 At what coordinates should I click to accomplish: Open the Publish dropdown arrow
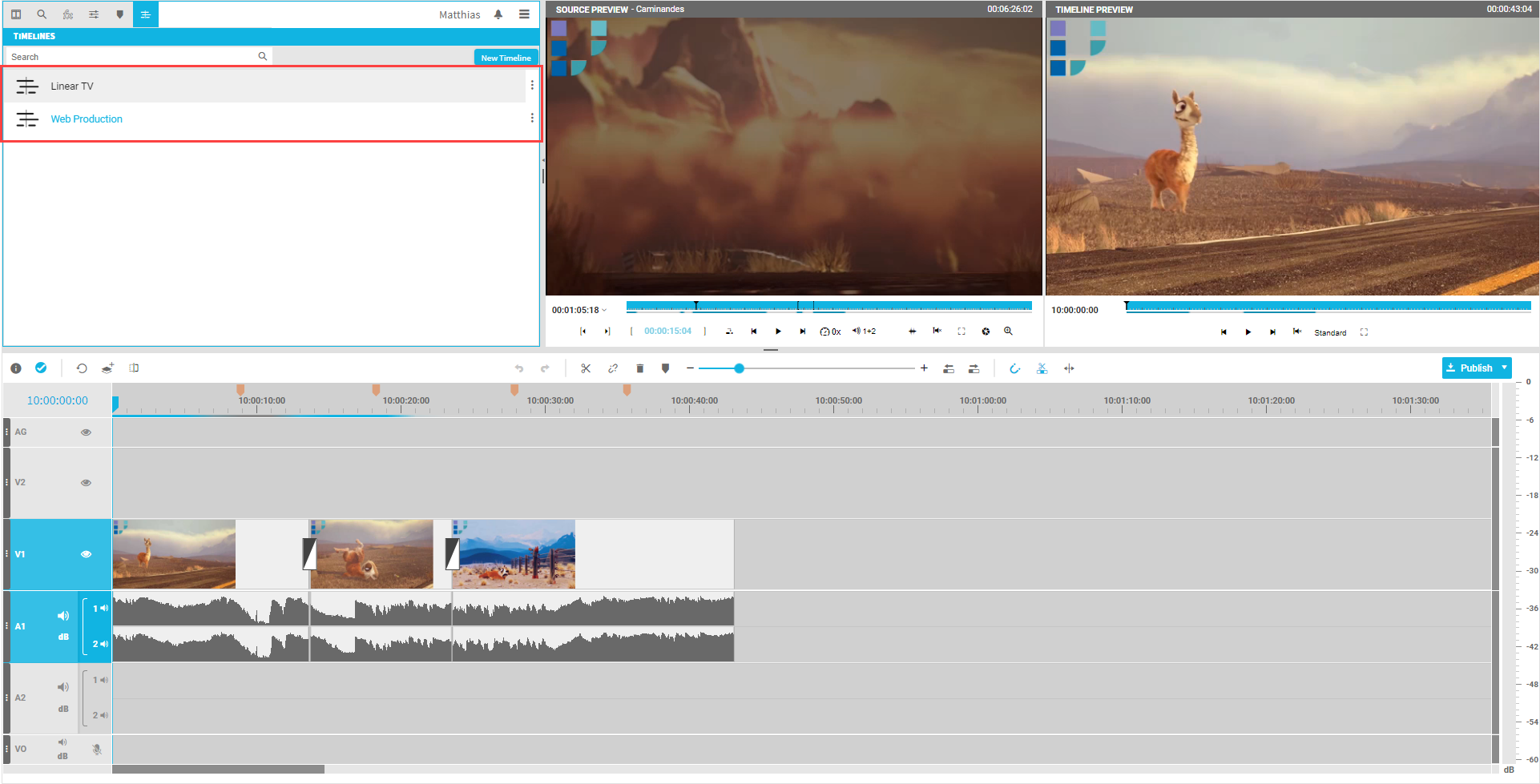1505,368
